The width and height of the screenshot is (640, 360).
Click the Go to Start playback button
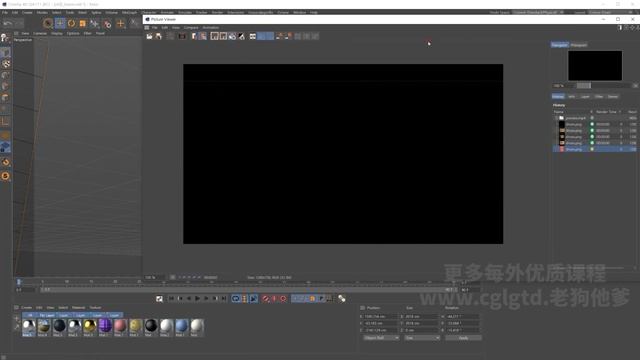tap(171, 299)
